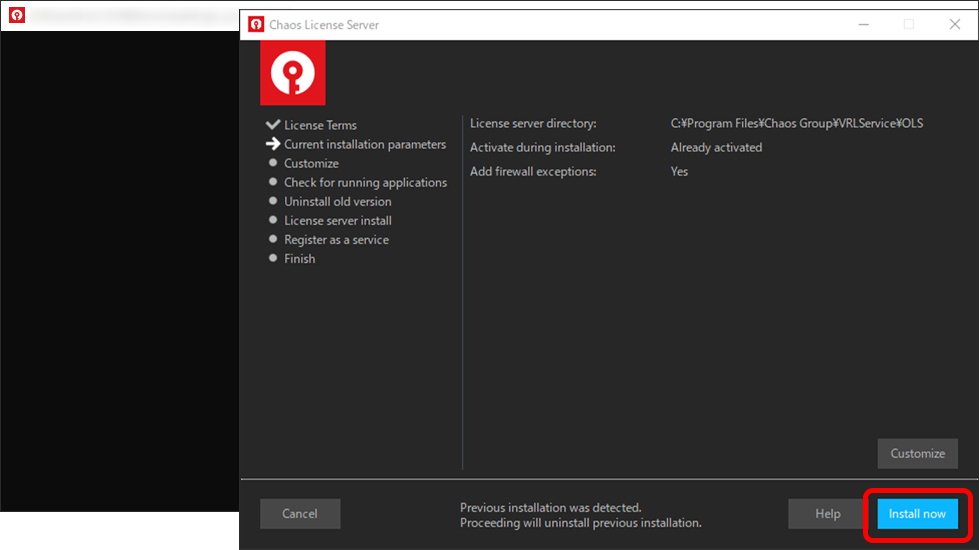Click the Chaos License Server window title
Viewport: 979px width, 550px height.
(324, 25)
